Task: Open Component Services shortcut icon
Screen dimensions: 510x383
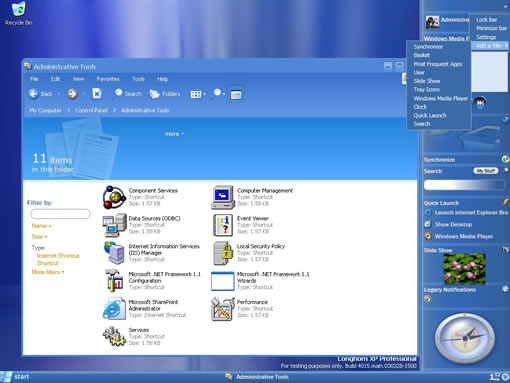Action: (x=114, y=197)
